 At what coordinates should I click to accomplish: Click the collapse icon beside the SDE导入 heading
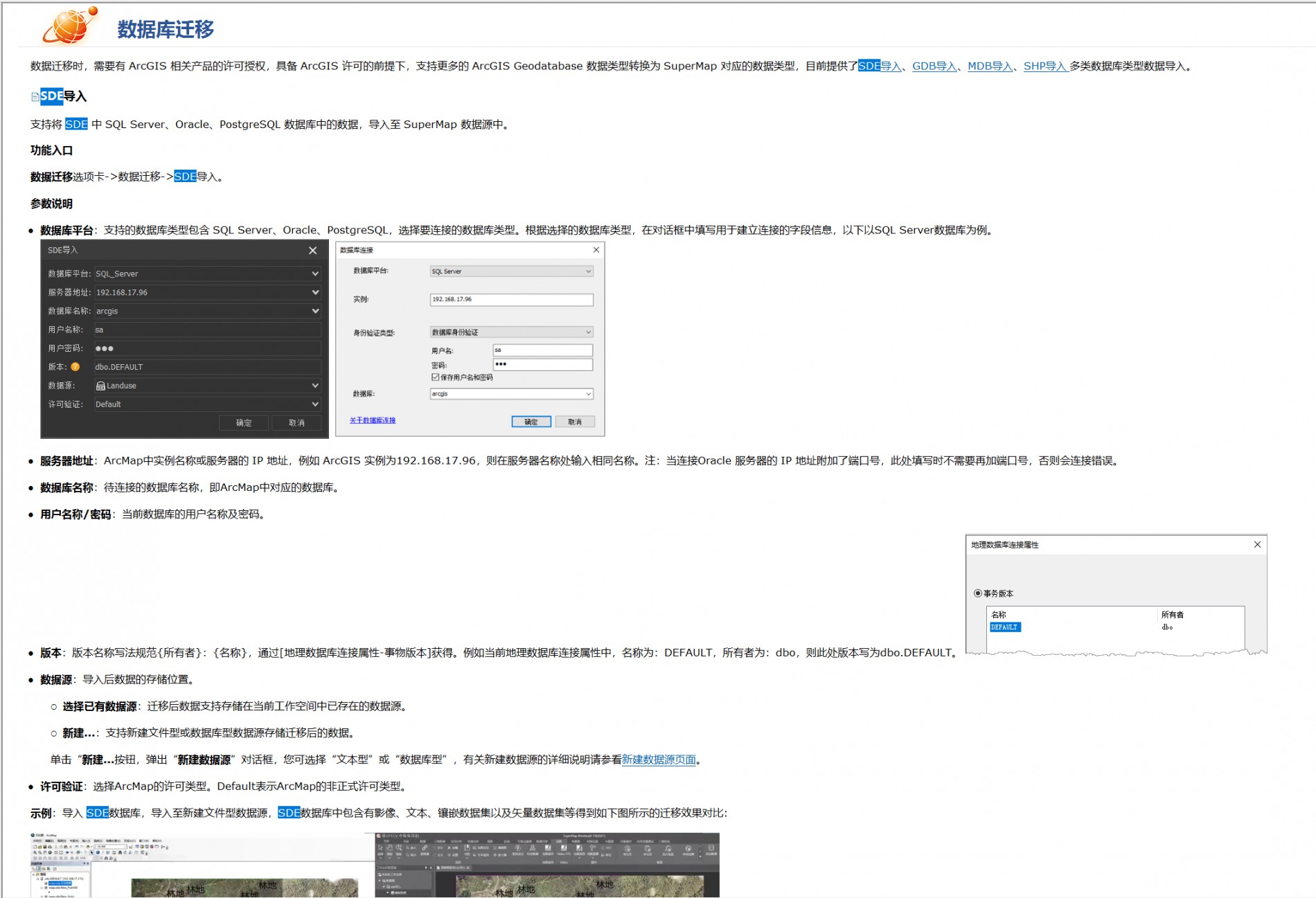coord(35,97)
